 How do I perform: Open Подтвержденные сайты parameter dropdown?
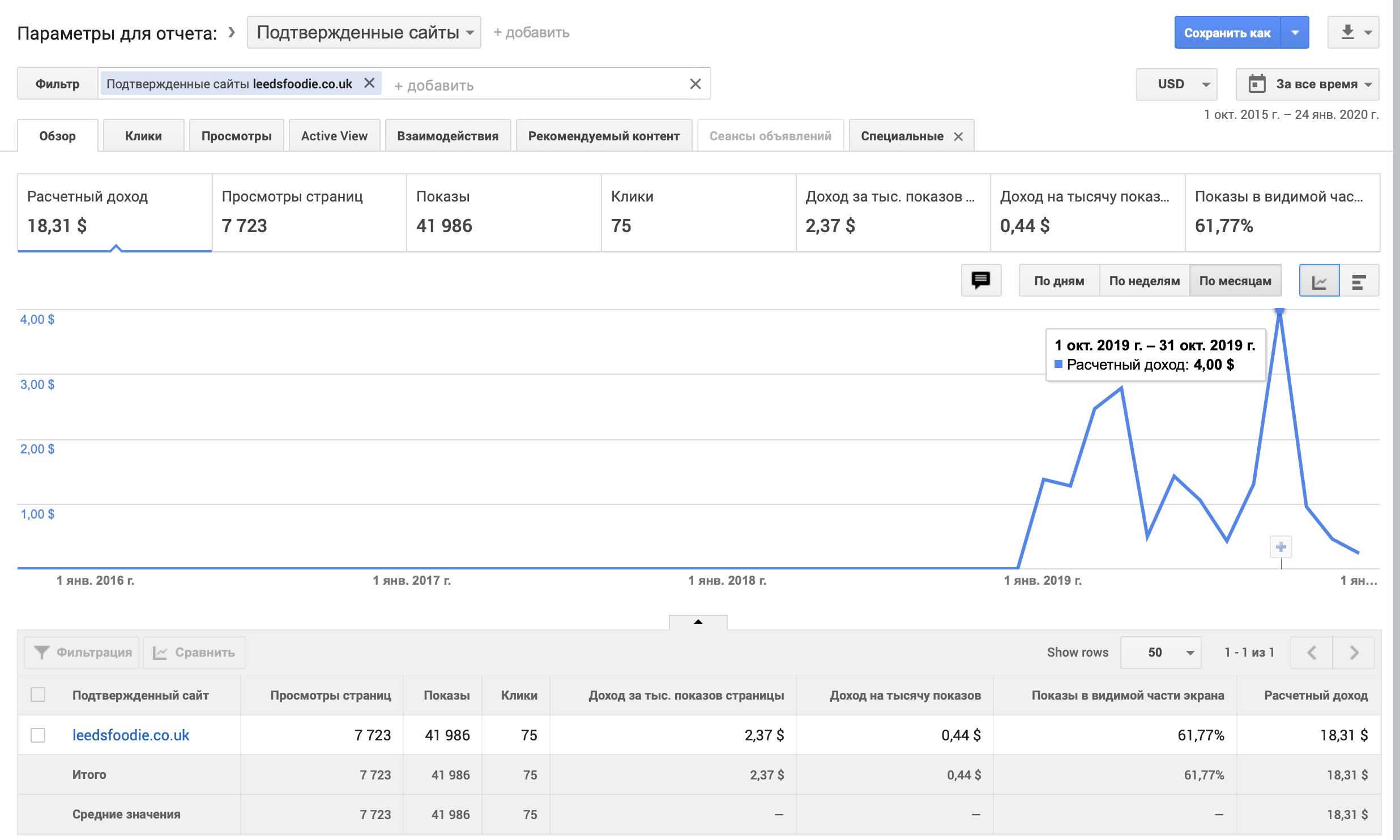click(x=364, y=32)
